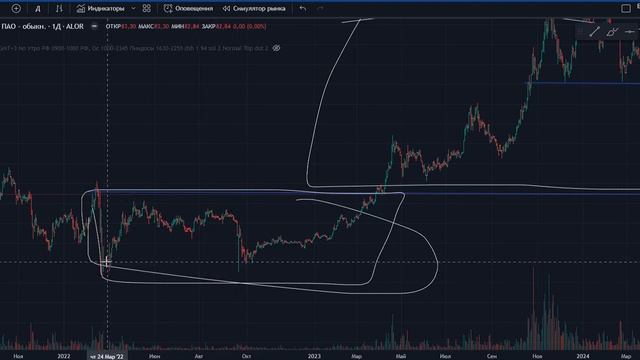Expand the indicators favorites dropdown arrow
The width and height of the screenshot is (640, 360).
click(133, 8)
